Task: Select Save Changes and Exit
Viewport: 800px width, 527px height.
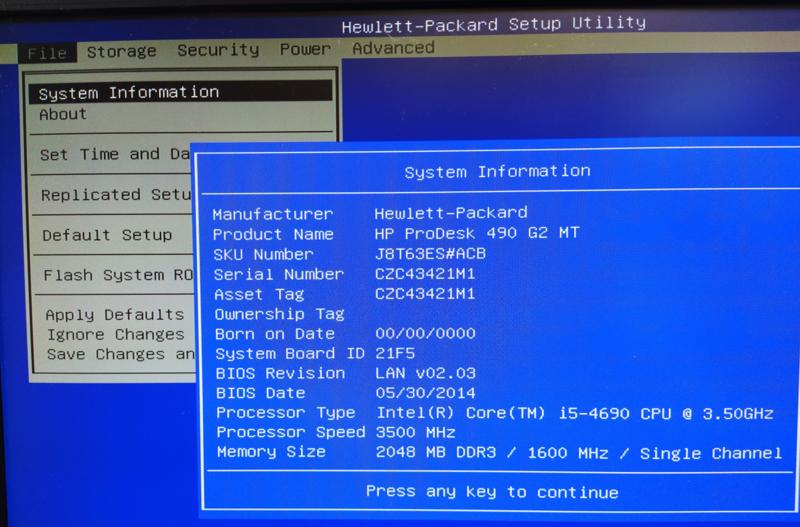Action: (x=120, y=355)
